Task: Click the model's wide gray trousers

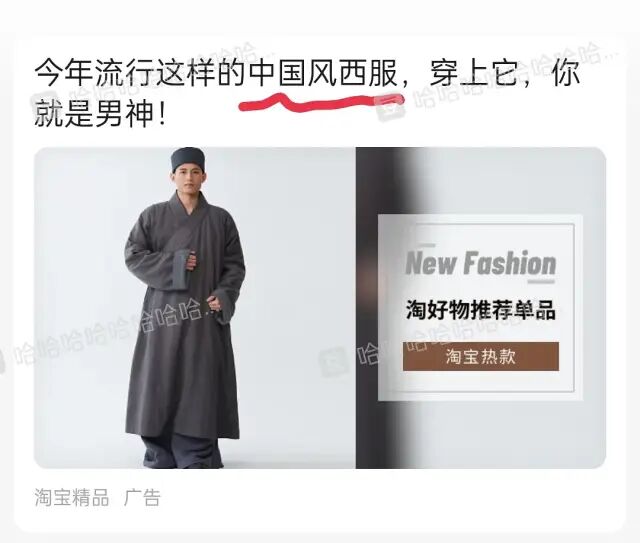Action: click(x=182, y=452)
